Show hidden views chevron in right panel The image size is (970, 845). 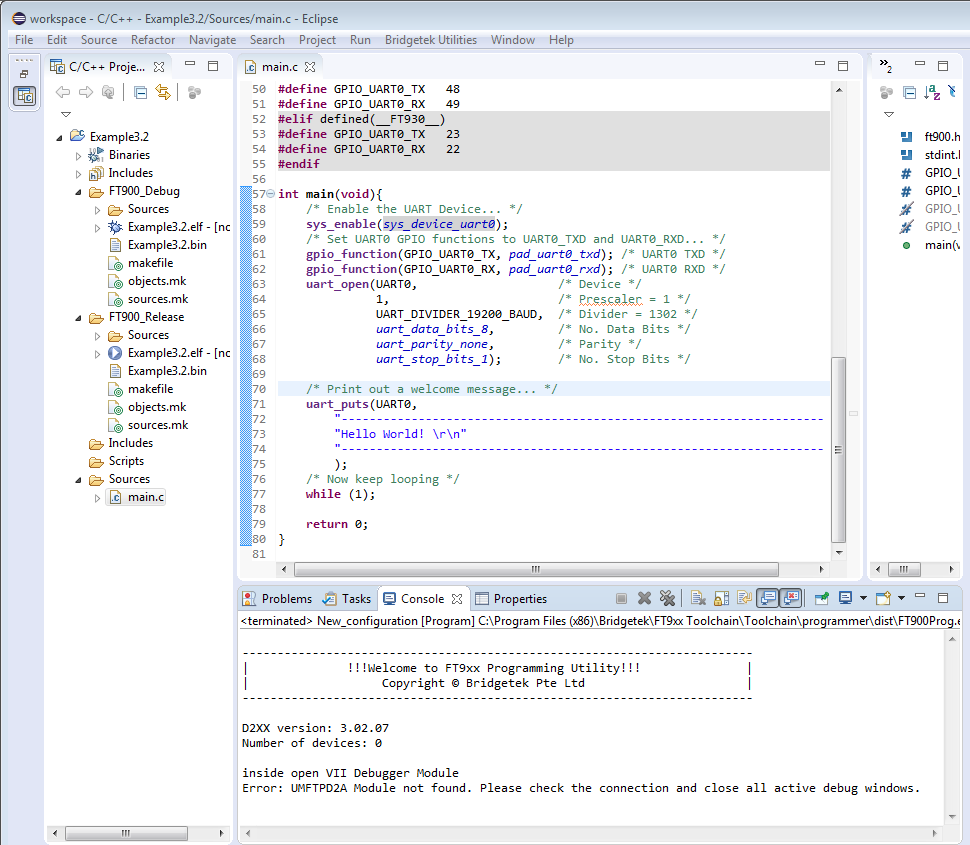coord(886,65)
